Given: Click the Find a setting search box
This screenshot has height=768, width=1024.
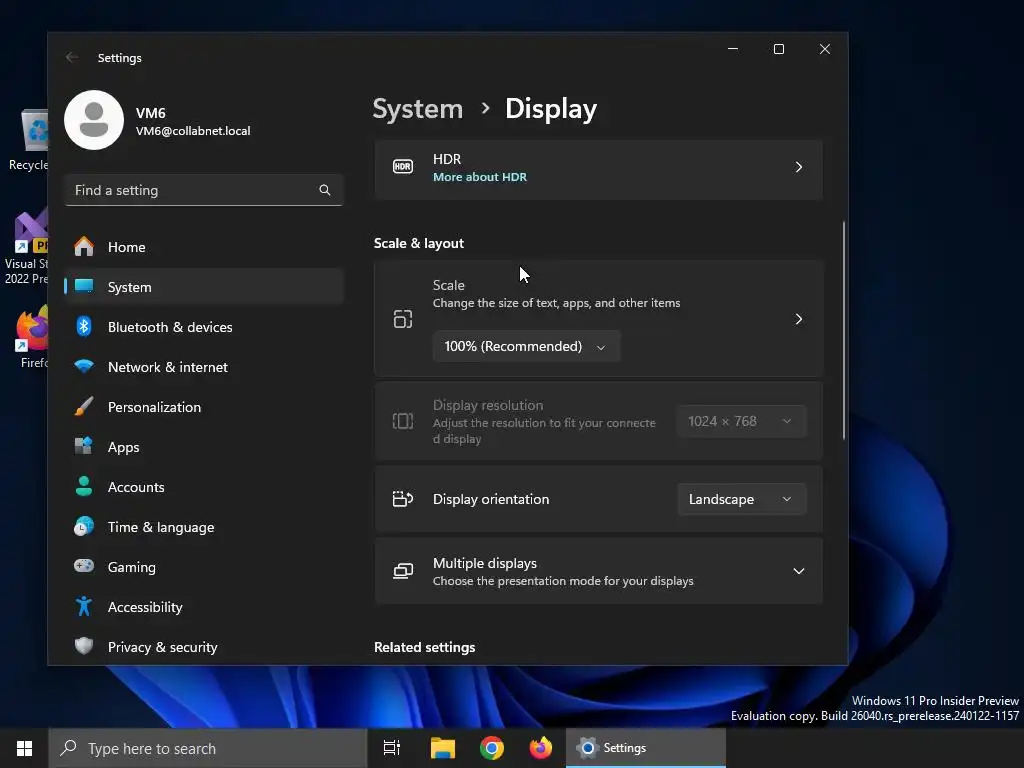Looking at the screenshot, I should [204, 190].
